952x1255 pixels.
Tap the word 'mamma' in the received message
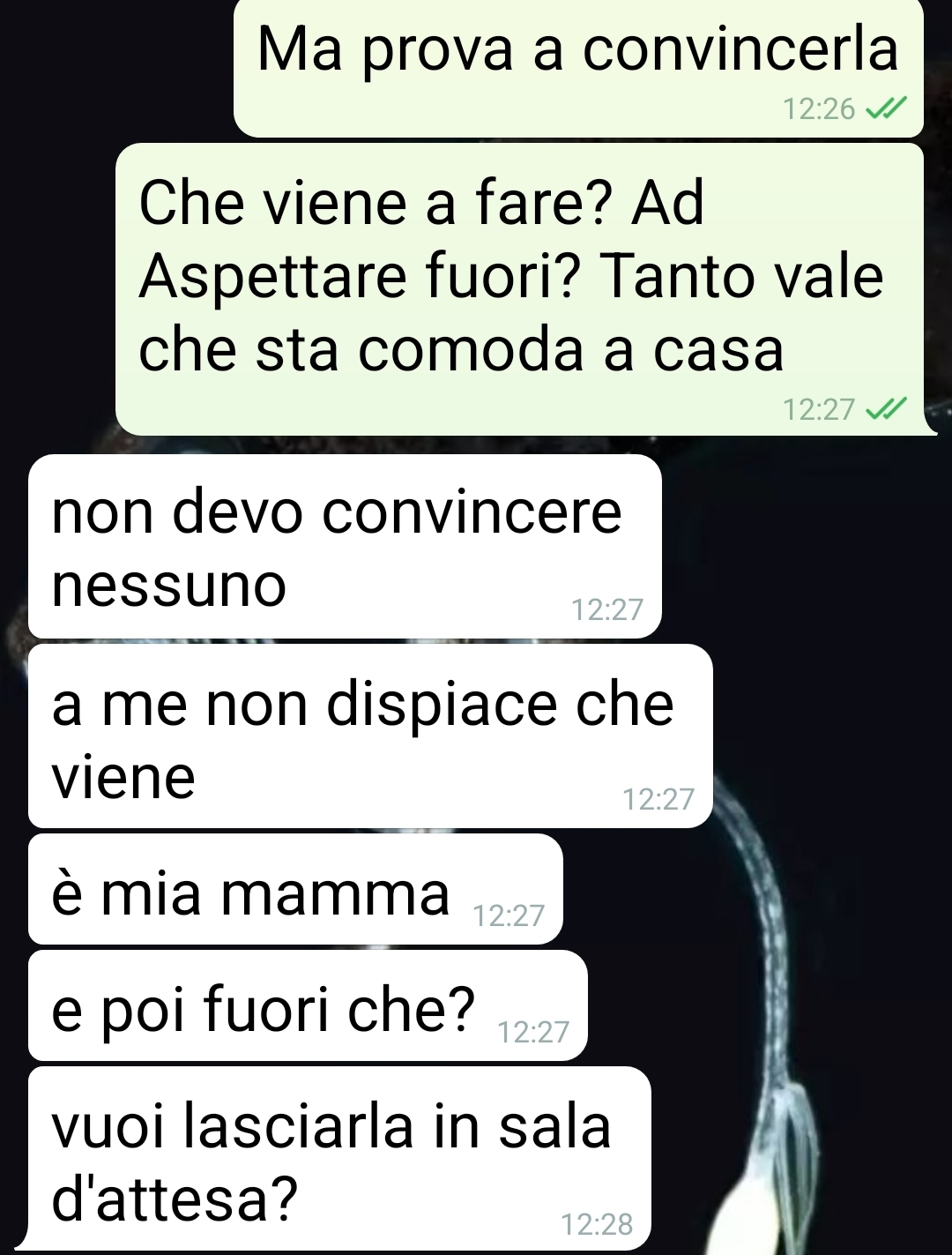coord(335,893)
